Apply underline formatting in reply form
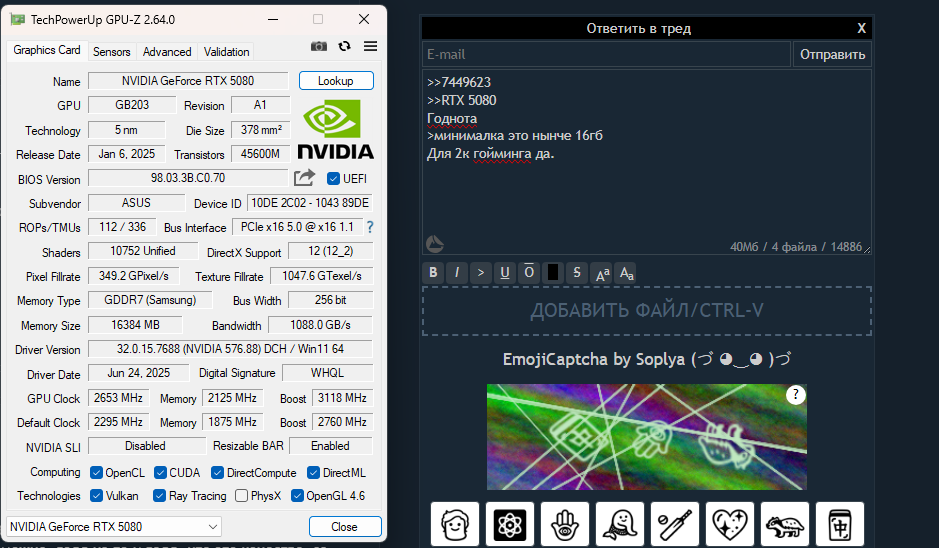 [x=505, y=273]
